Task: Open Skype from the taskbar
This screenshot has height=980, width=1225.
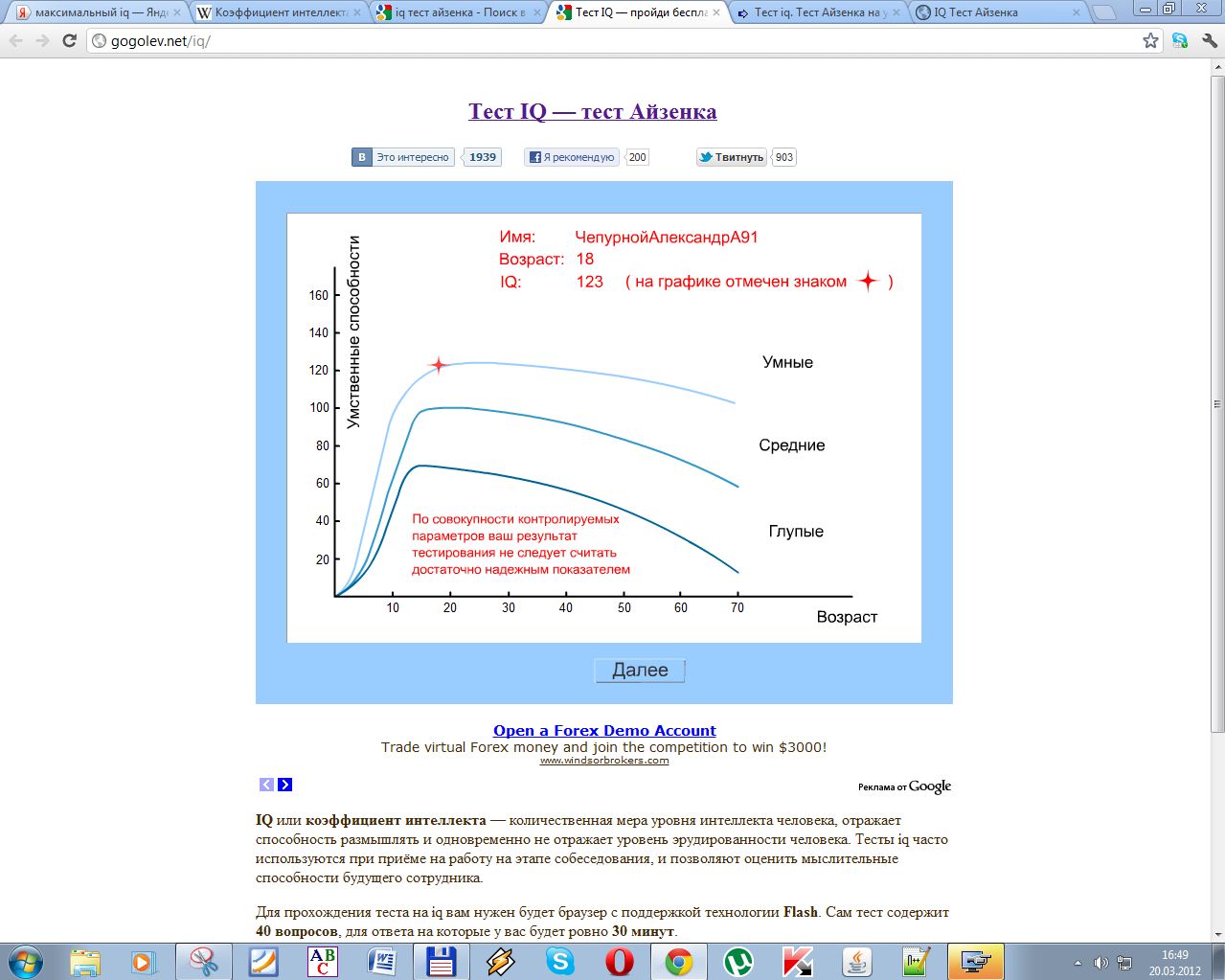Action: (559, 961)
